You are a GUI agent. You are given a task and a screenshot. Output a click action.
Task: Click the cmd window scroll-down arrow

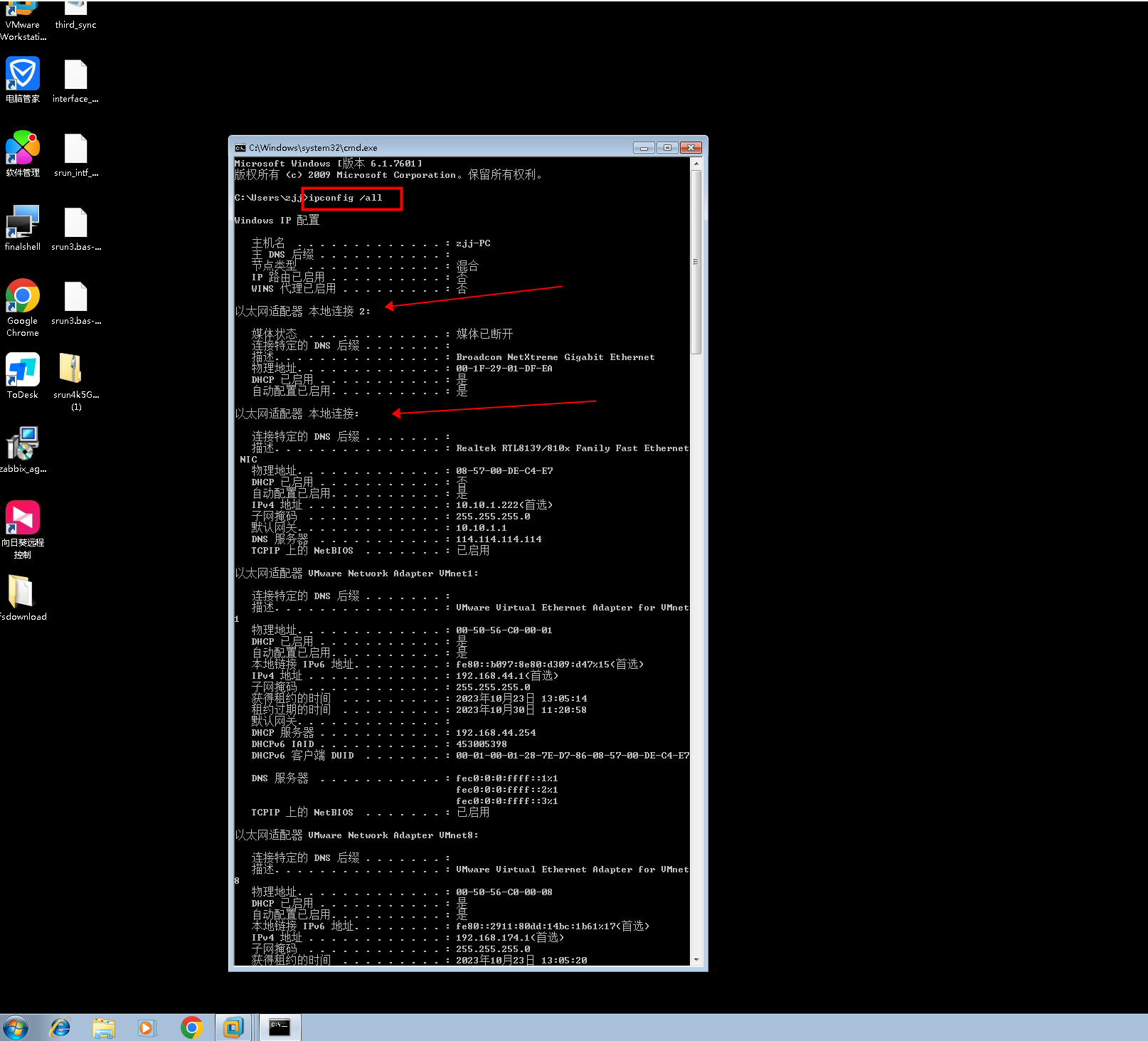696,960
